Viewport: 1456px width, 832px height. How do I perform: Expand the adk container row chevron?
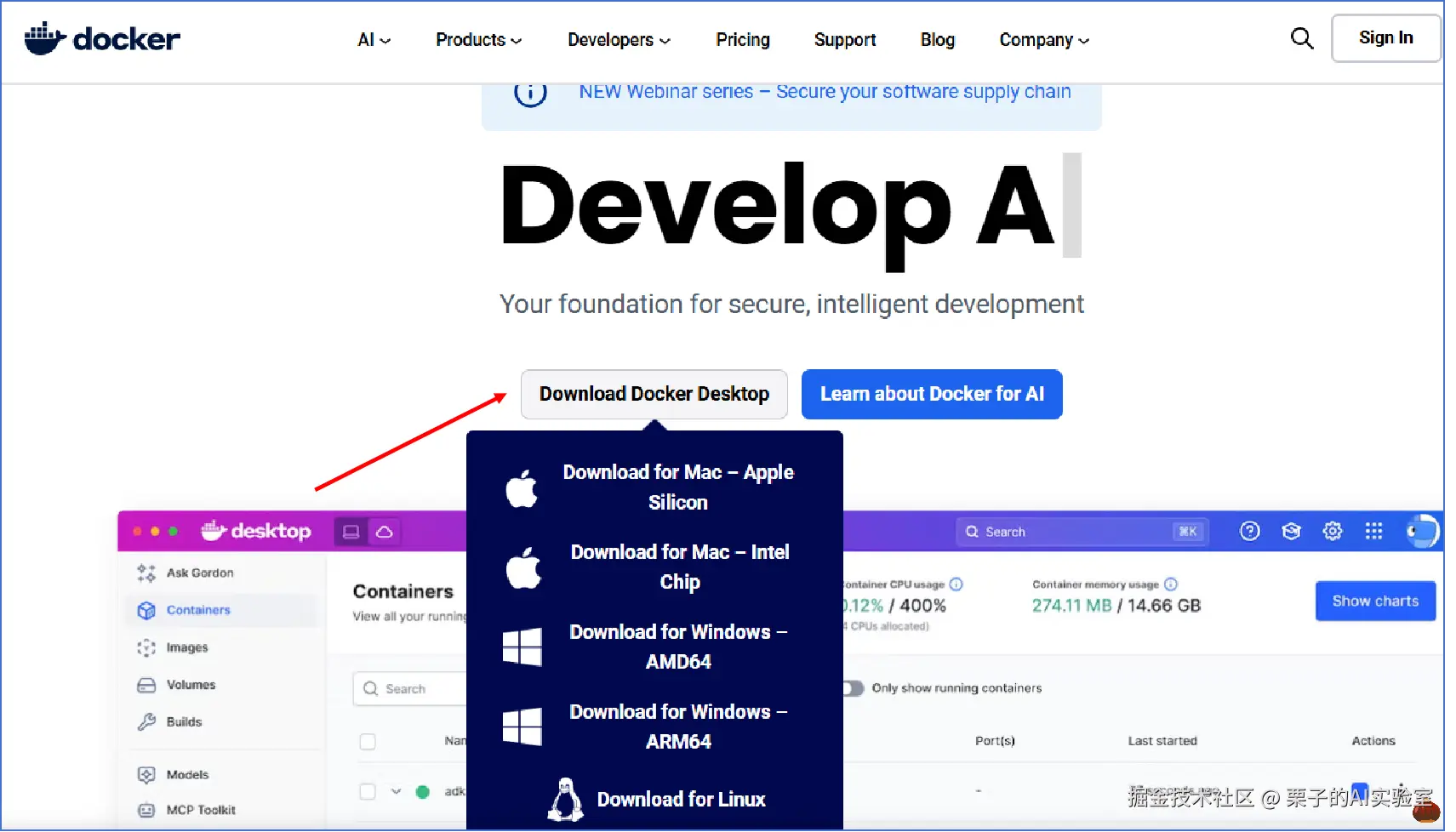397,792
